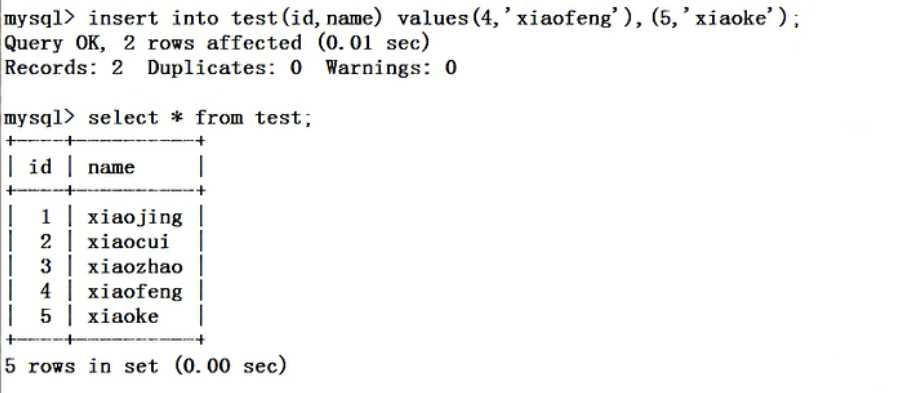
Task: Click id value 3 in table
Action: point(45,267)
